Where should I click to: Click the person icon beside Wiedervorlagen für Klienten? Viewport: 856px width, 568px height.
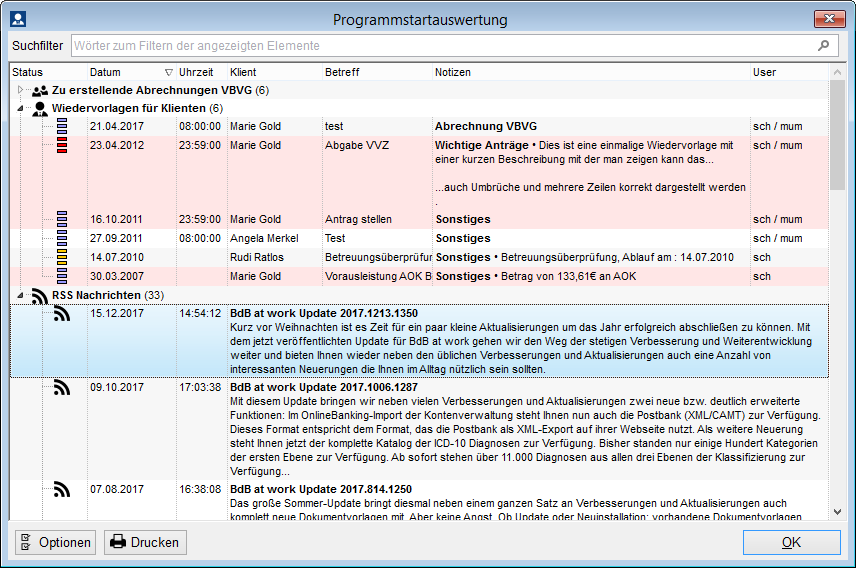click(40, 109)
